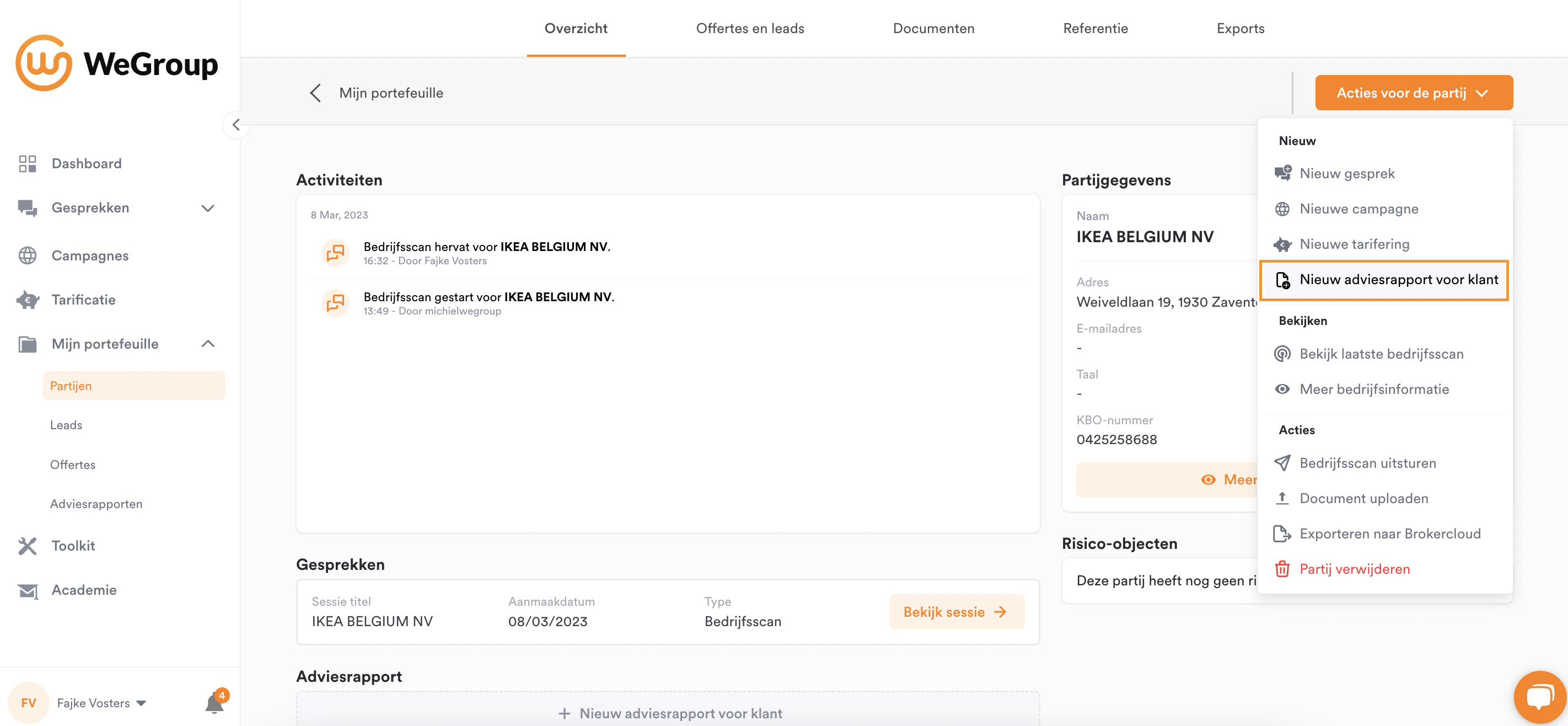
Task: Click the Nieuwe campagne globe icon in menu
Action: tap(1282, 209)
